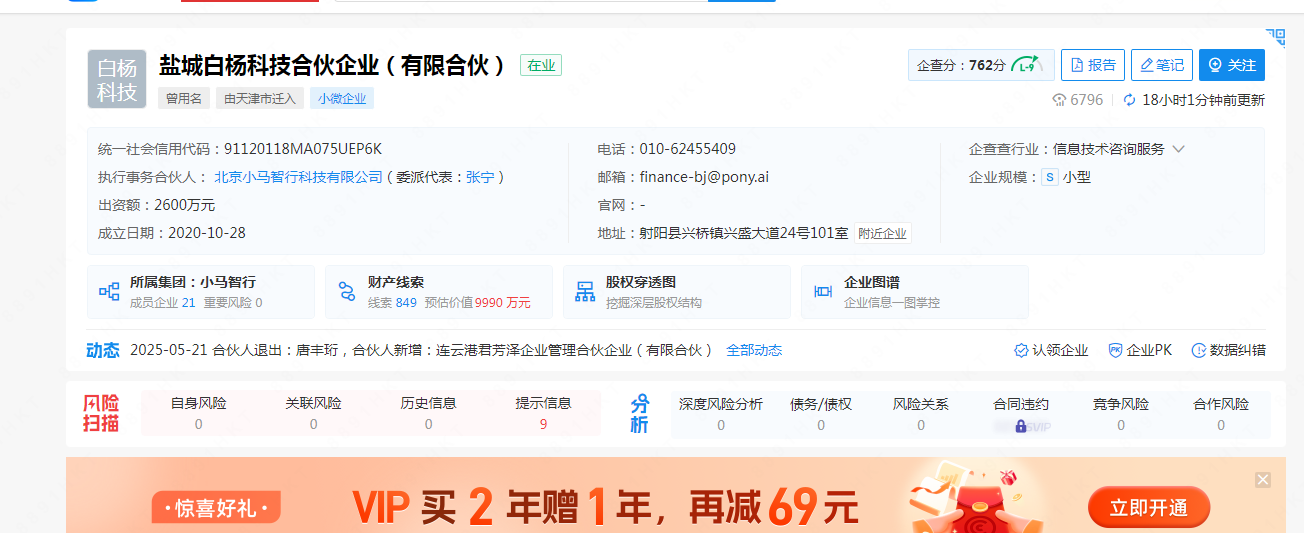1304x533 pixels.
Task: Show 曾用名 former names tag
Action: 184,99
